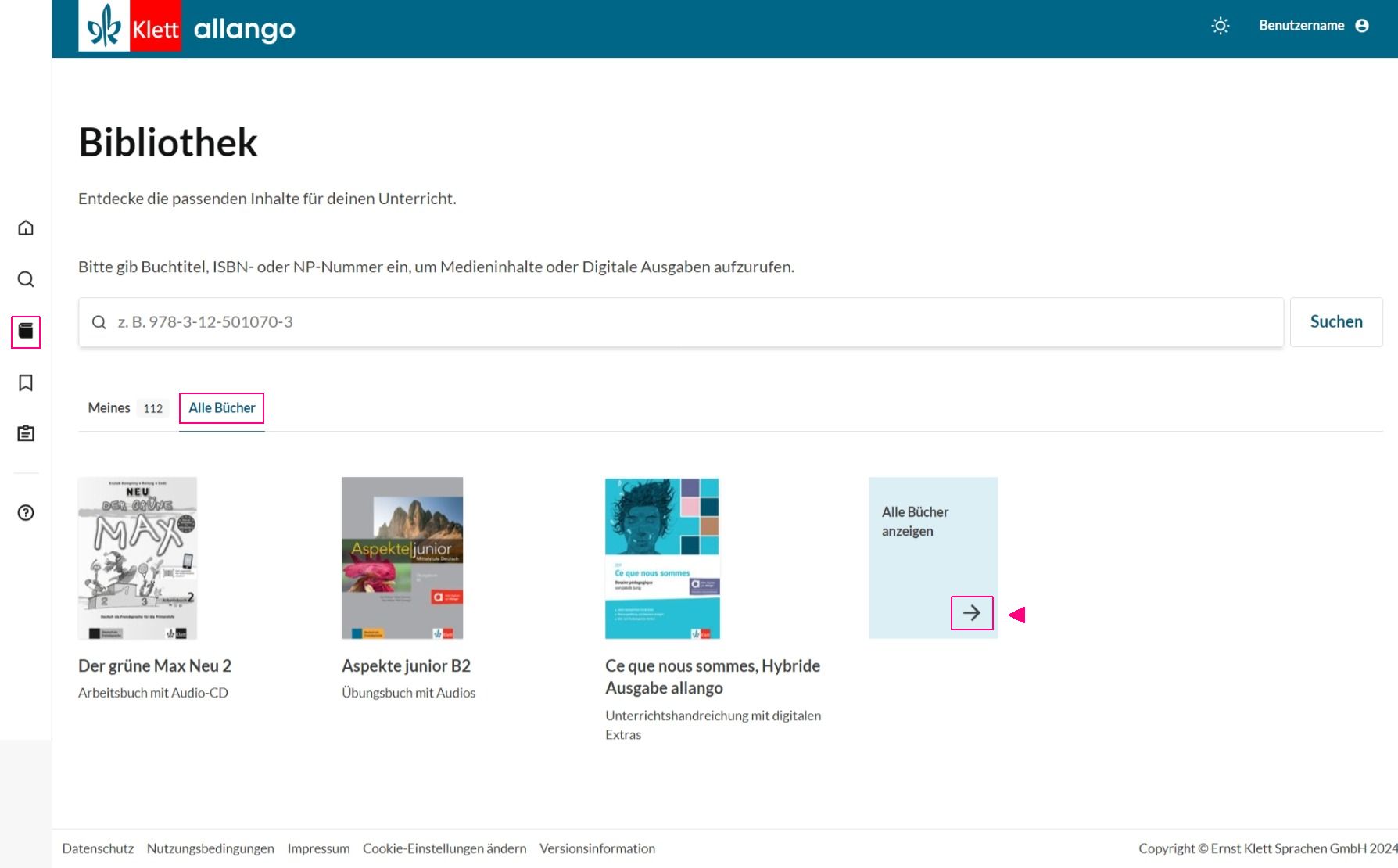The width and height of the screenshot is (1398, 868).
Task: Click the Übungsbuch mit Audios subtitle
Action: (409, 693)
